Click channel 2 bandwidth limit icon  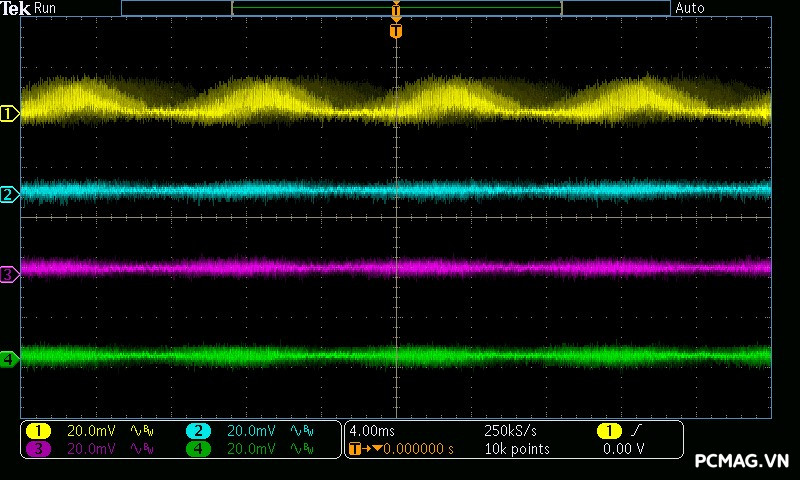[x=301, y=431]
